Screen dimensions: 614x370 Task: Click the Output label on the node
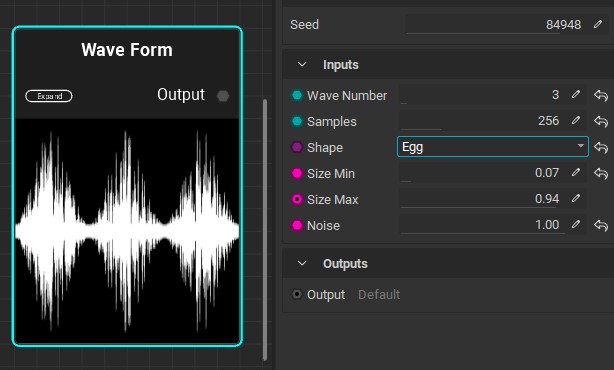click(x=181, y=95)
